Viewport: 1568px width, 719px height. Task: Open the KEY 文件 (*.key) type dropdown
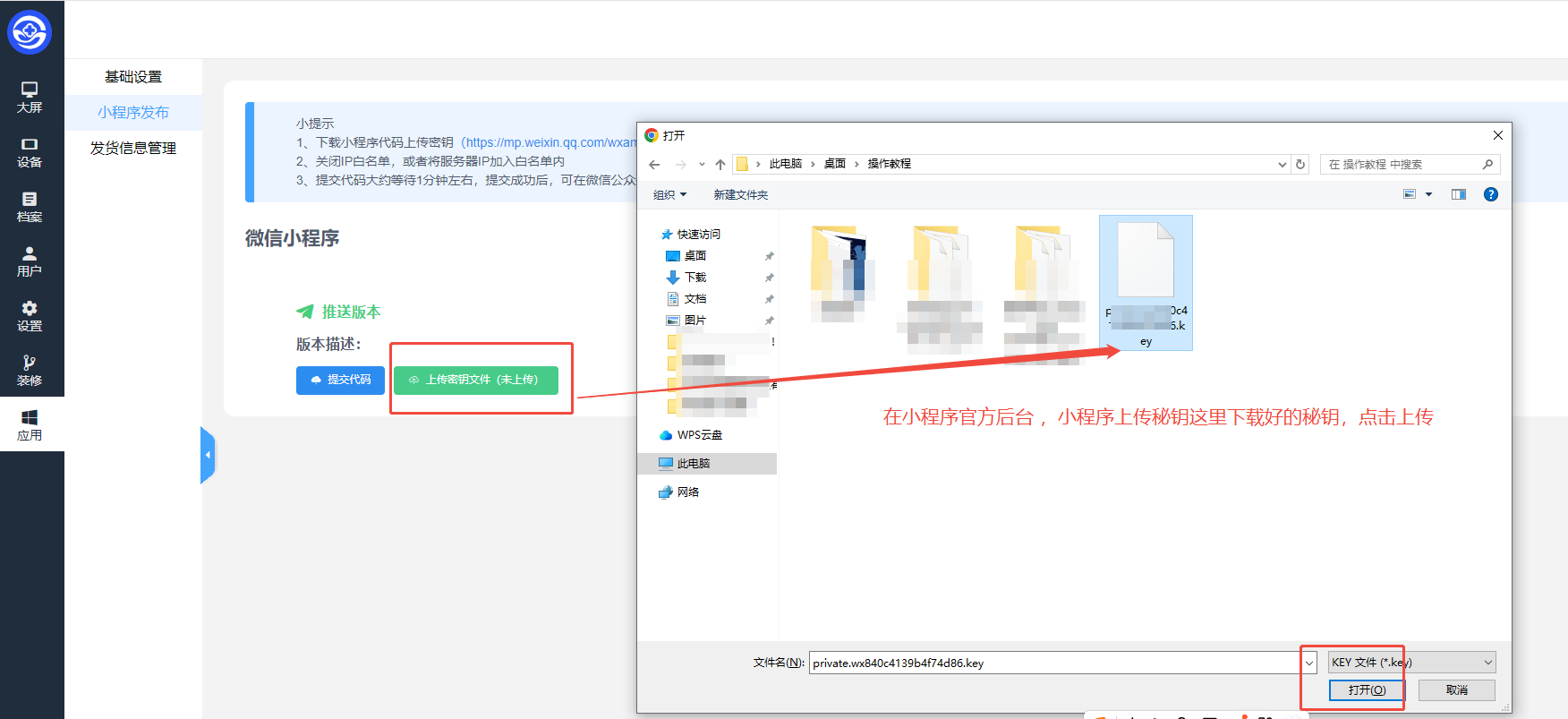1411,663
